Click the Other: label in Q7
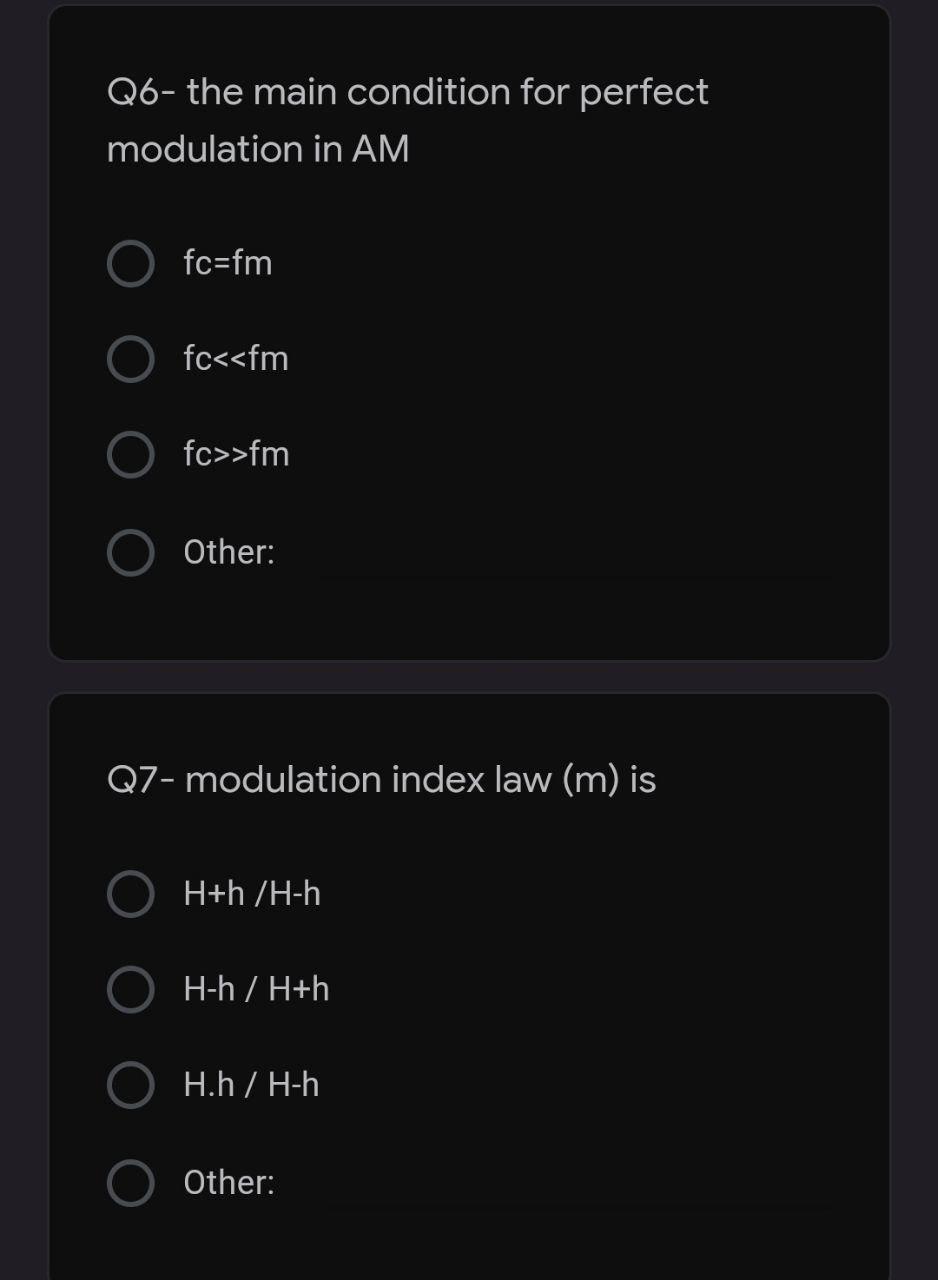 click(x=228, y=1182)
